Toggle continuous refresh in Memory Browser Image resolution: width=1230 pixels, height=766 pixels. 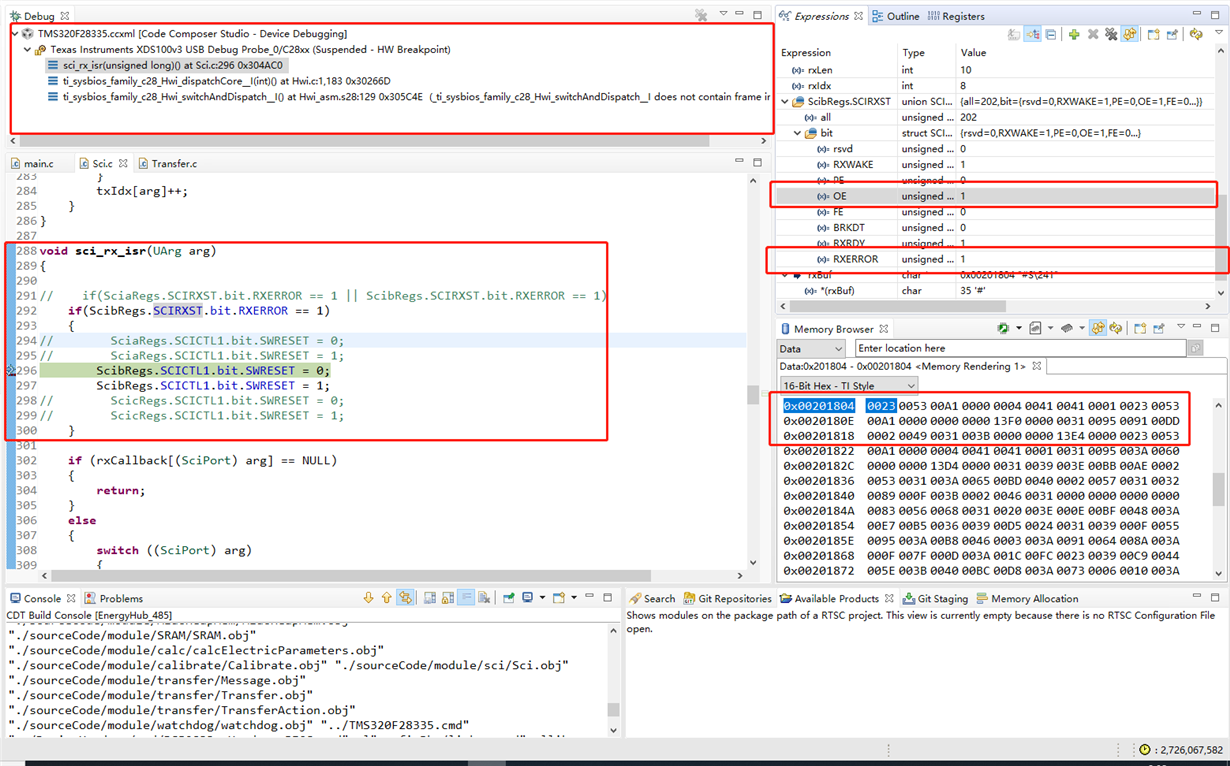point(1098,328)
